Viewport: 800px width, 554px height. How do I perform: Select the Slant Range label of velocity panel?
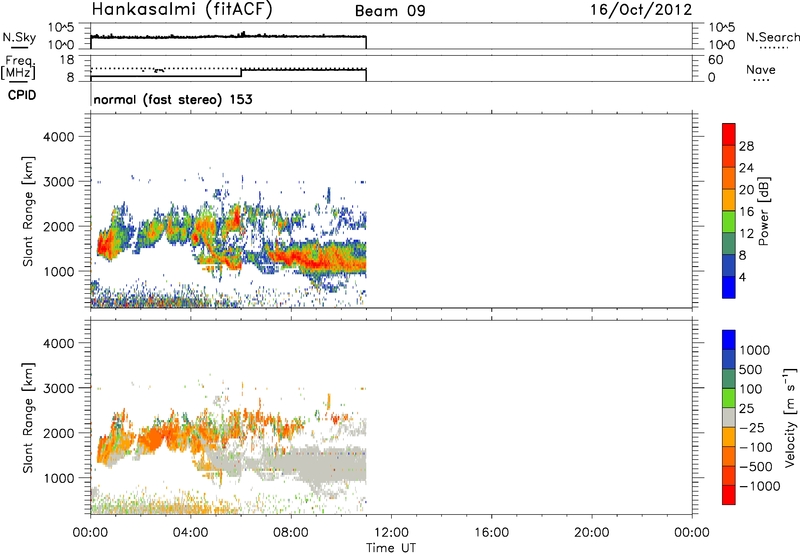click(28, 418)
